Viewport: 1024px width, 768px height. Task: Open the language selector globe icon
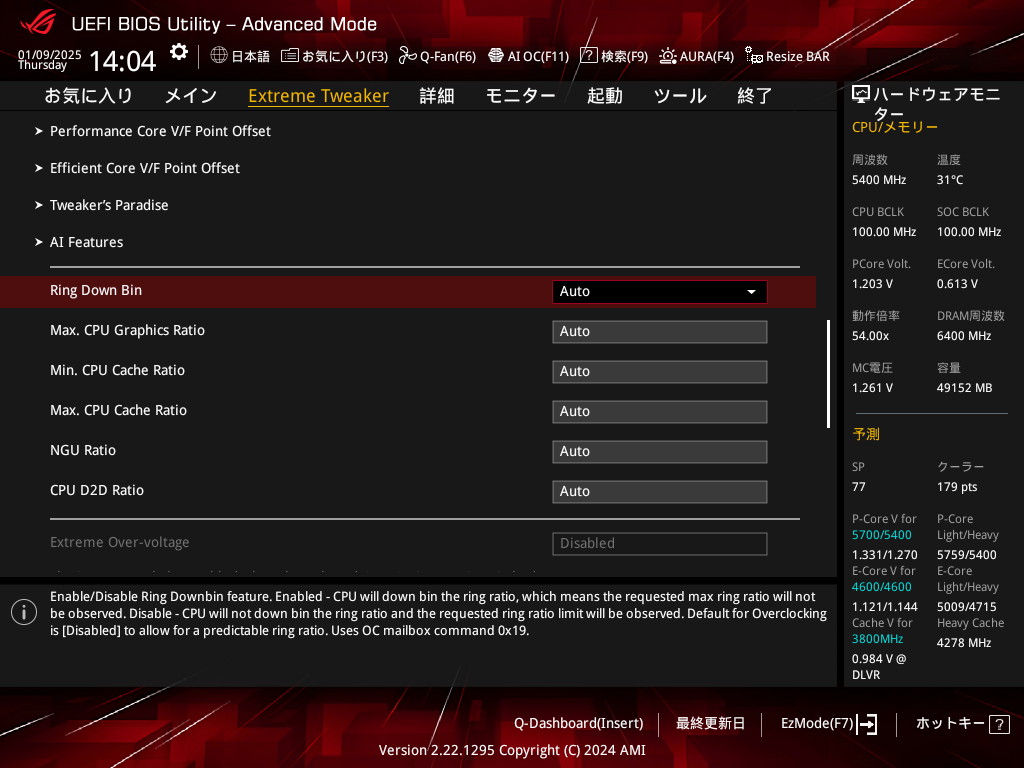[x=219, y=56]
